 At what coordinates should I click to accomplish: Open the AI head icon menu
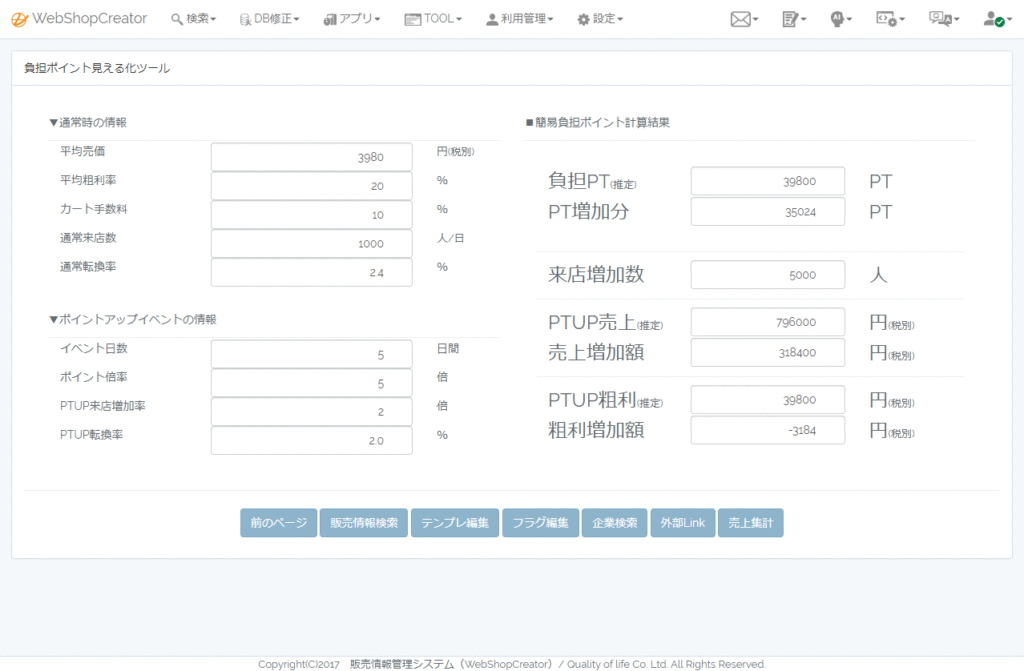(841, 19)
